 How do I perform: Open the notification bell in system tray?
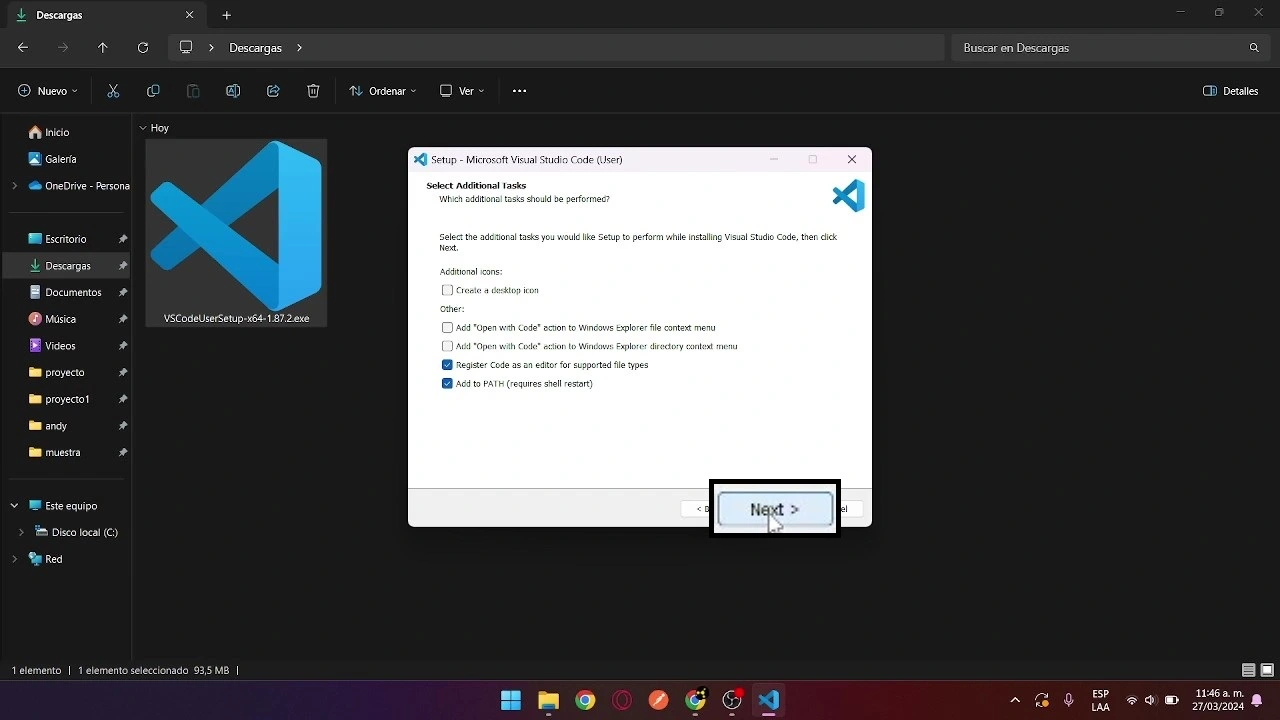coord(1257,700)
